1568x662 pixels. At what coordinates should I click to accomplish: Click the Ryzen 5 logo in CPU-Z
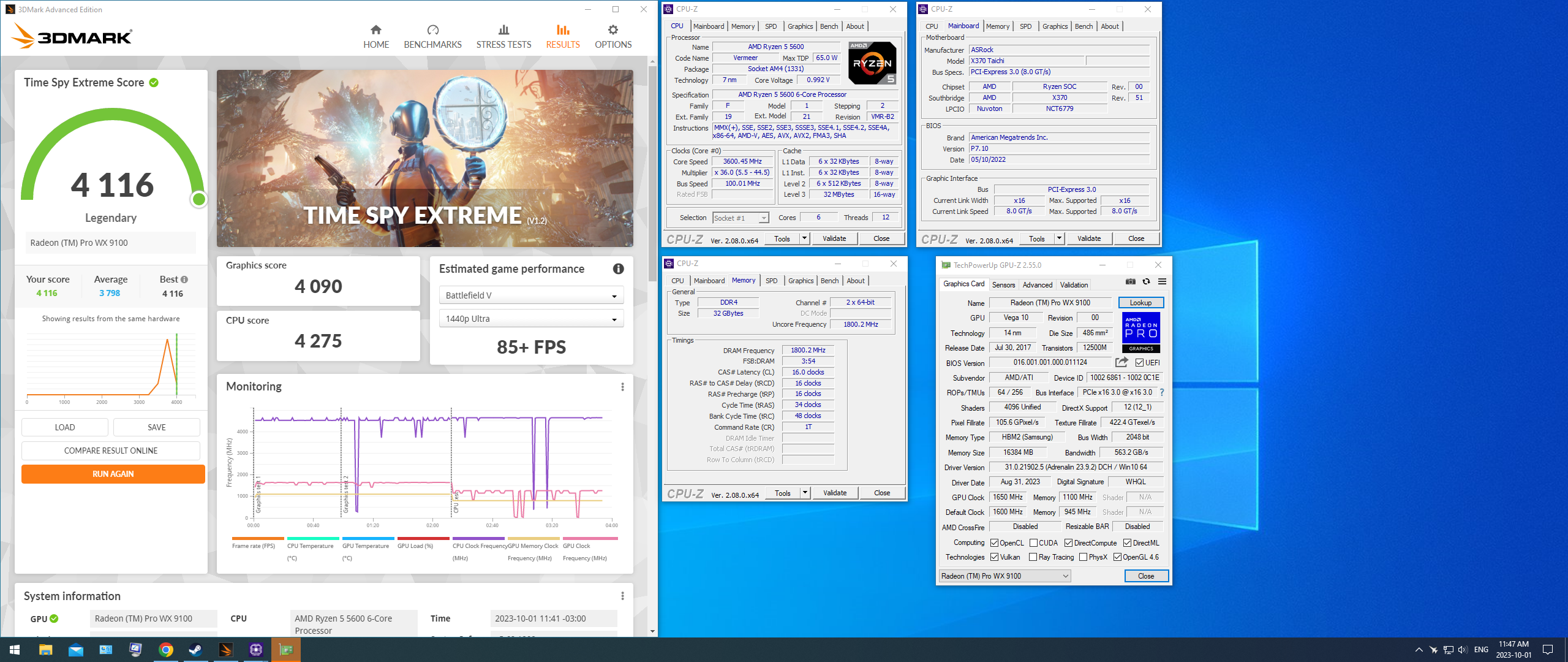tap(872, 63)
